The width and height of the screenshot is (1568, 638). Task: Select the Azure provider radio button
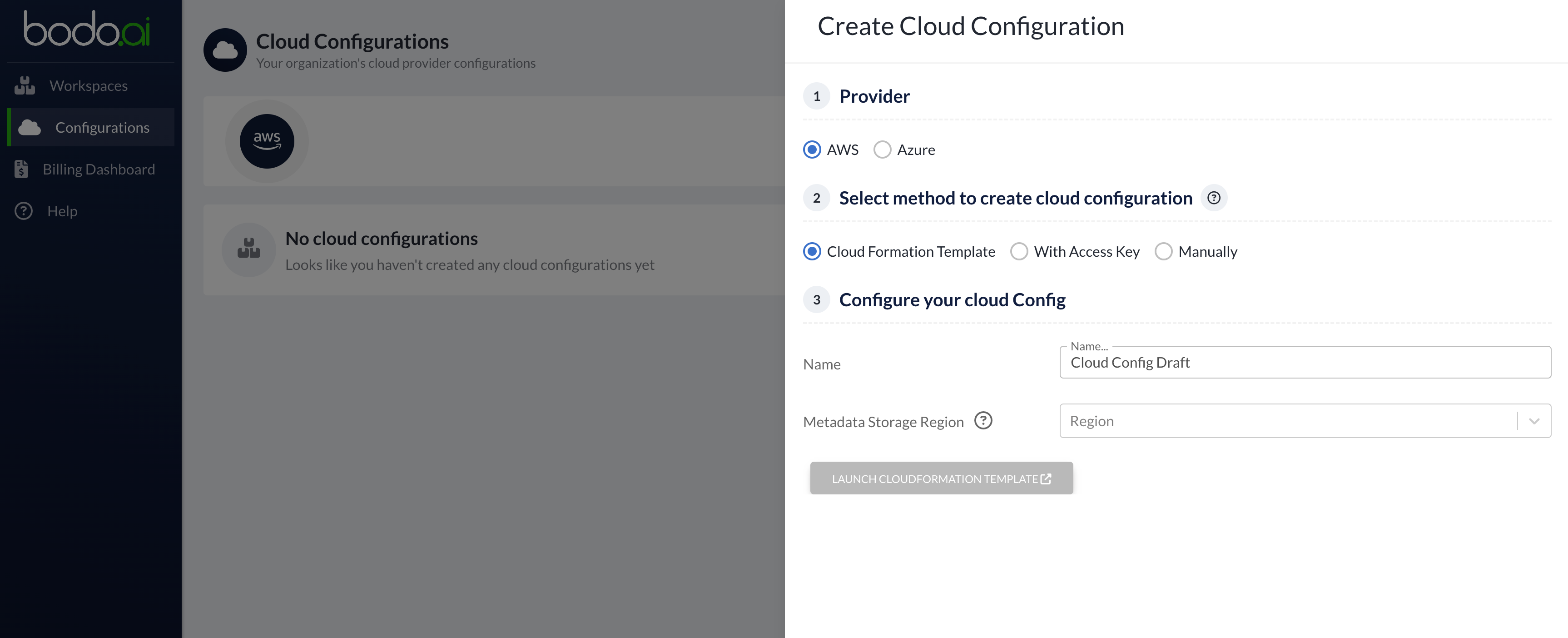[x=882, y=150]
